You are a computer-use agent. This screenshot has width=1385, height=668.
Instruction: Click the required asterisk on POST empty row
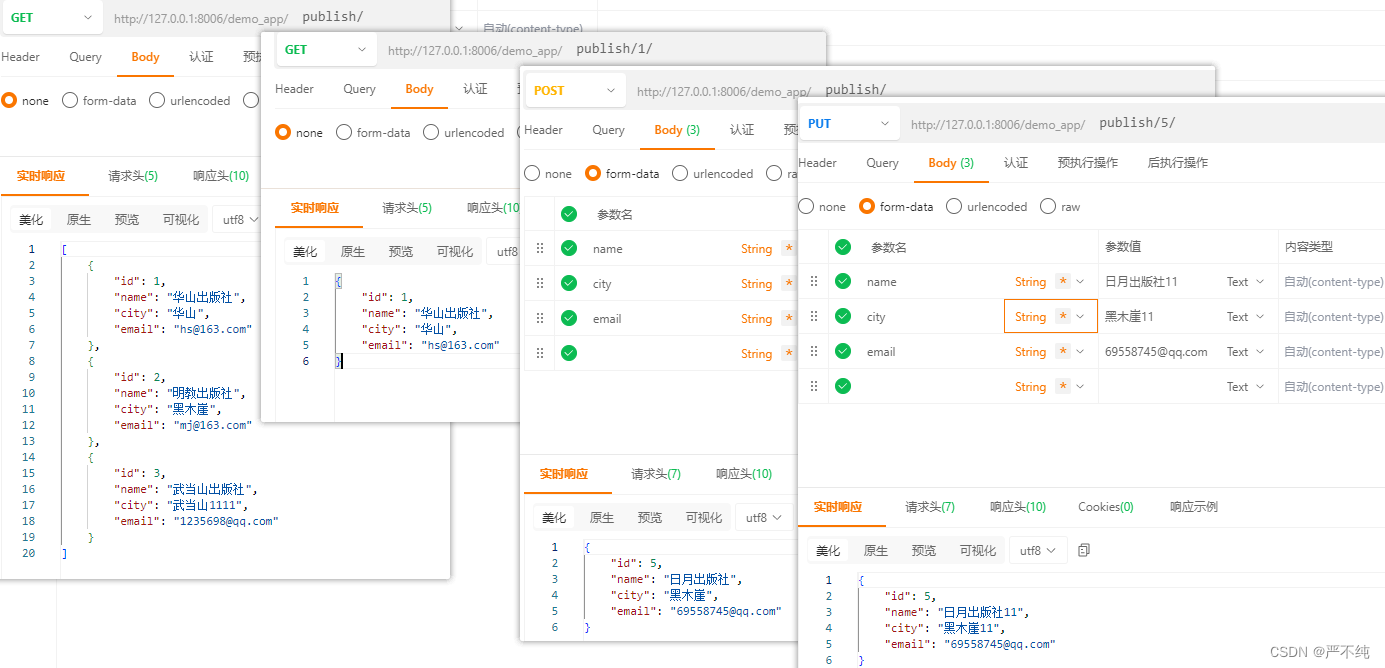point(789,354)
